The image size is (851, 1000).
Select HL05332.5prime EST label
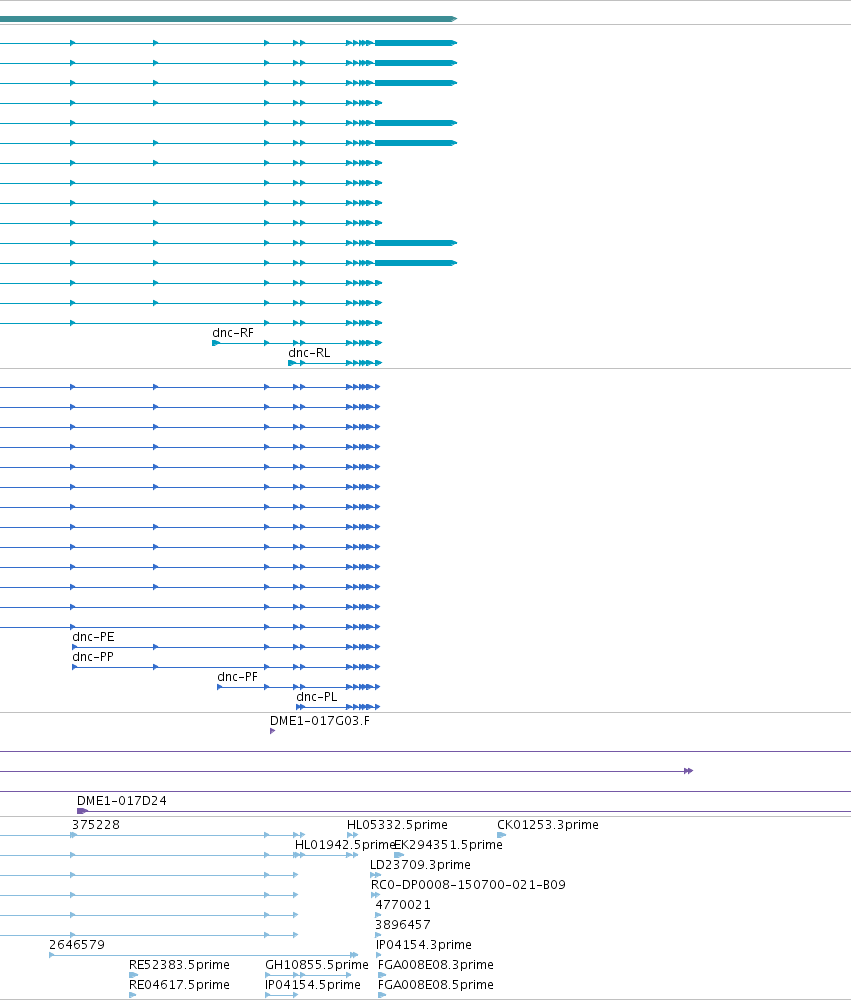[x=397, y=825]
